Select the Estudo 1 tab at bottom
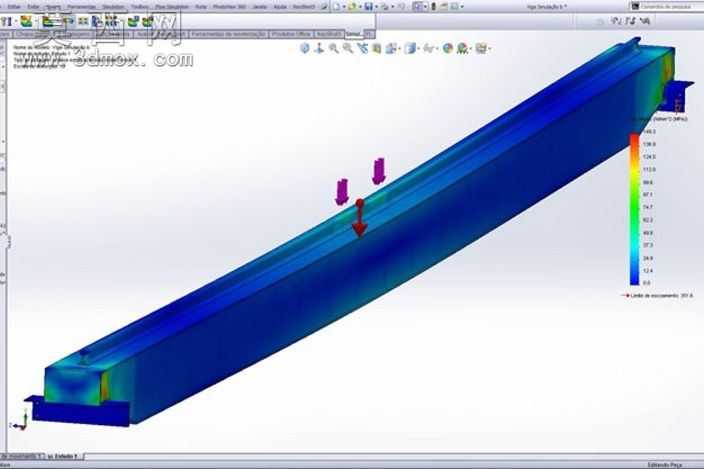The width and height of the screenshot is (704, 469). click(64, 456)
